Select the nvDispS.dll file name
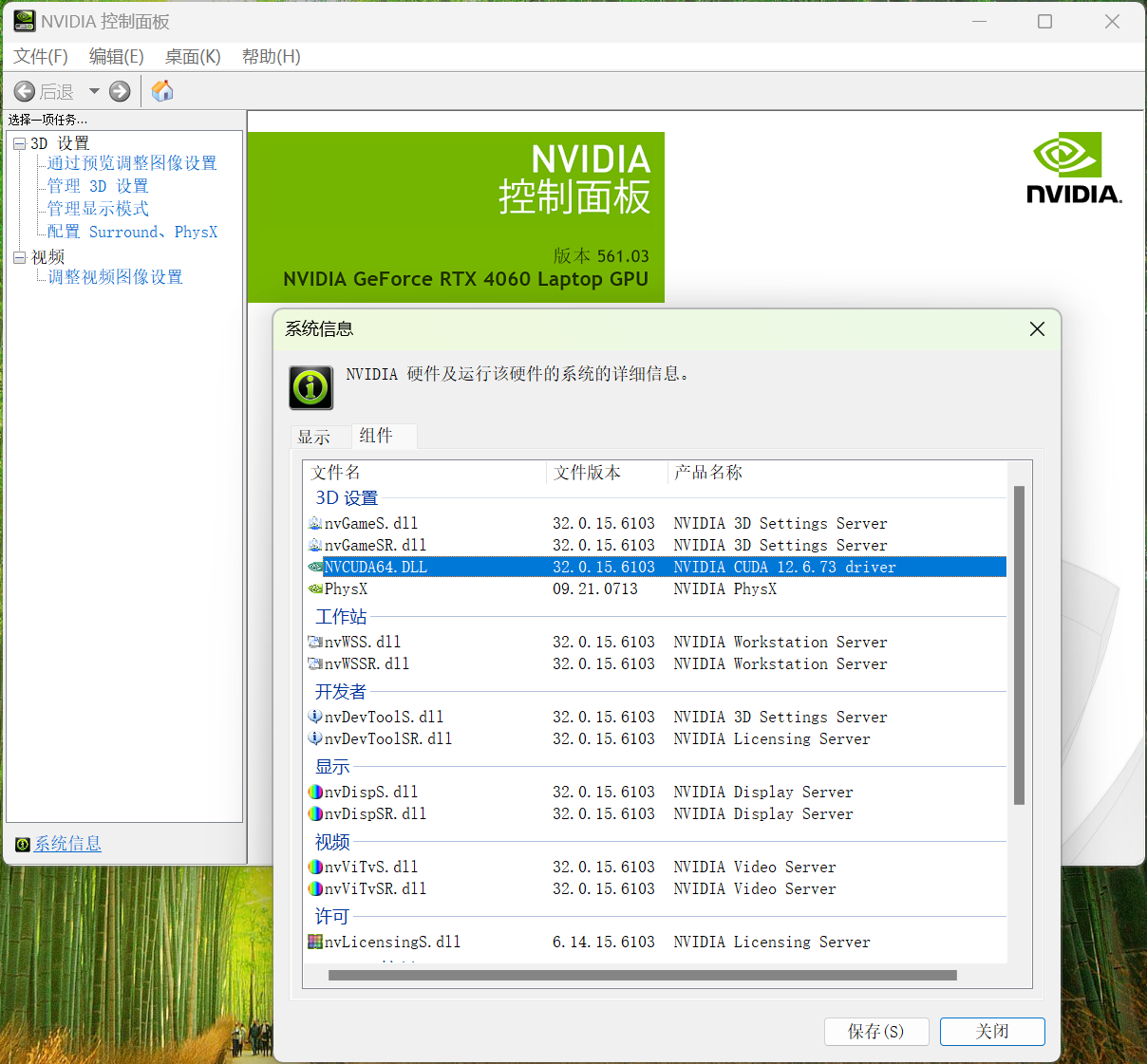1147x1064 pixels. point(371,792)
